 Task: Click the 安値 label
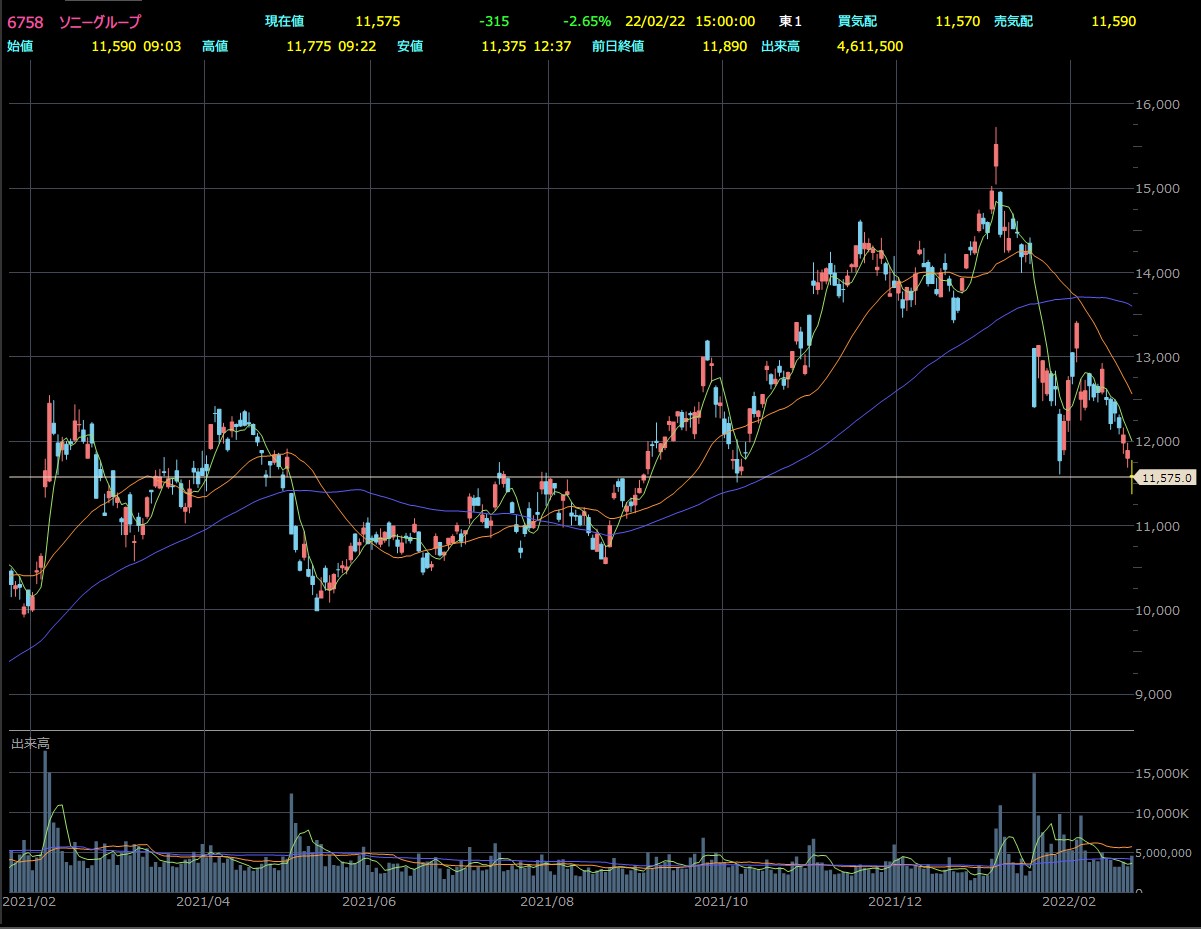coord(410,46)
